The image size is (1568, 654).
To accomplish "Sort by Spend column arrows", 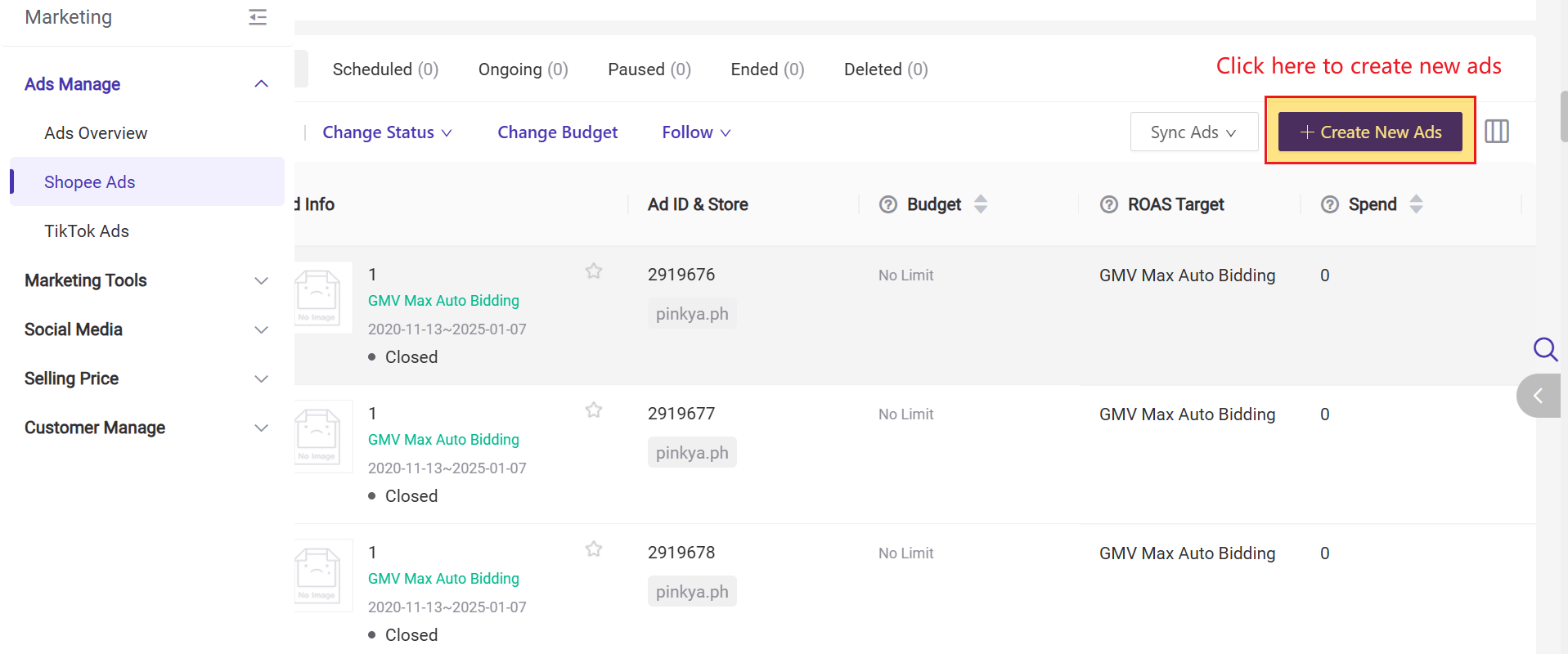I will (x=1416, y=204).
